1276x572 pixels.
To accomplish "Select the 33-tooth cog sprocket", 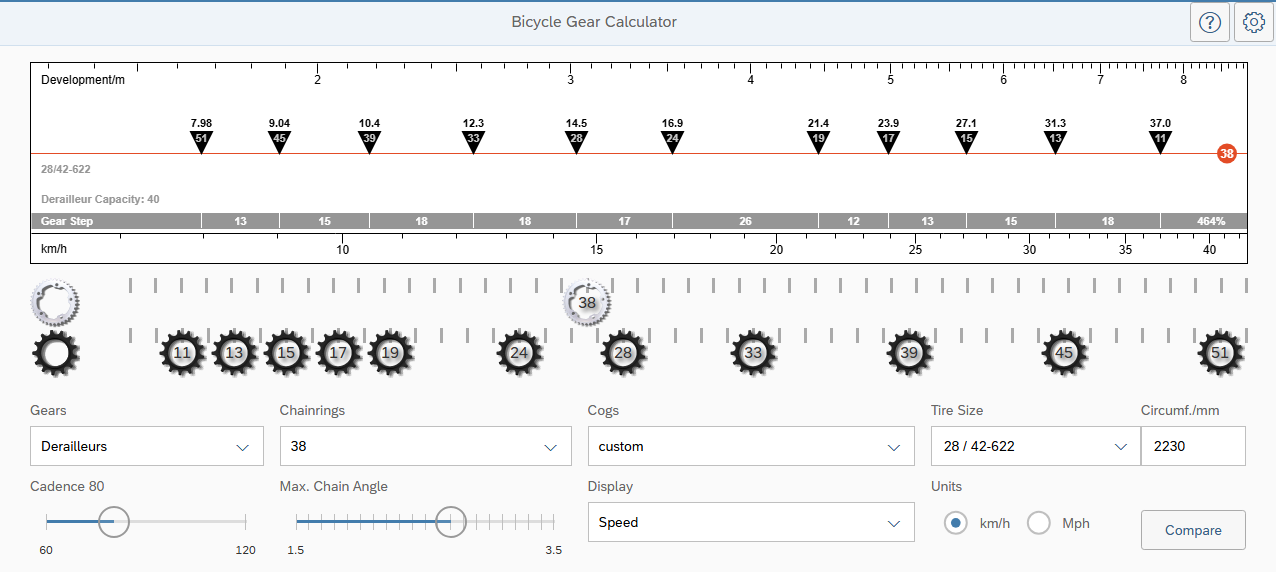I will 753,353.
